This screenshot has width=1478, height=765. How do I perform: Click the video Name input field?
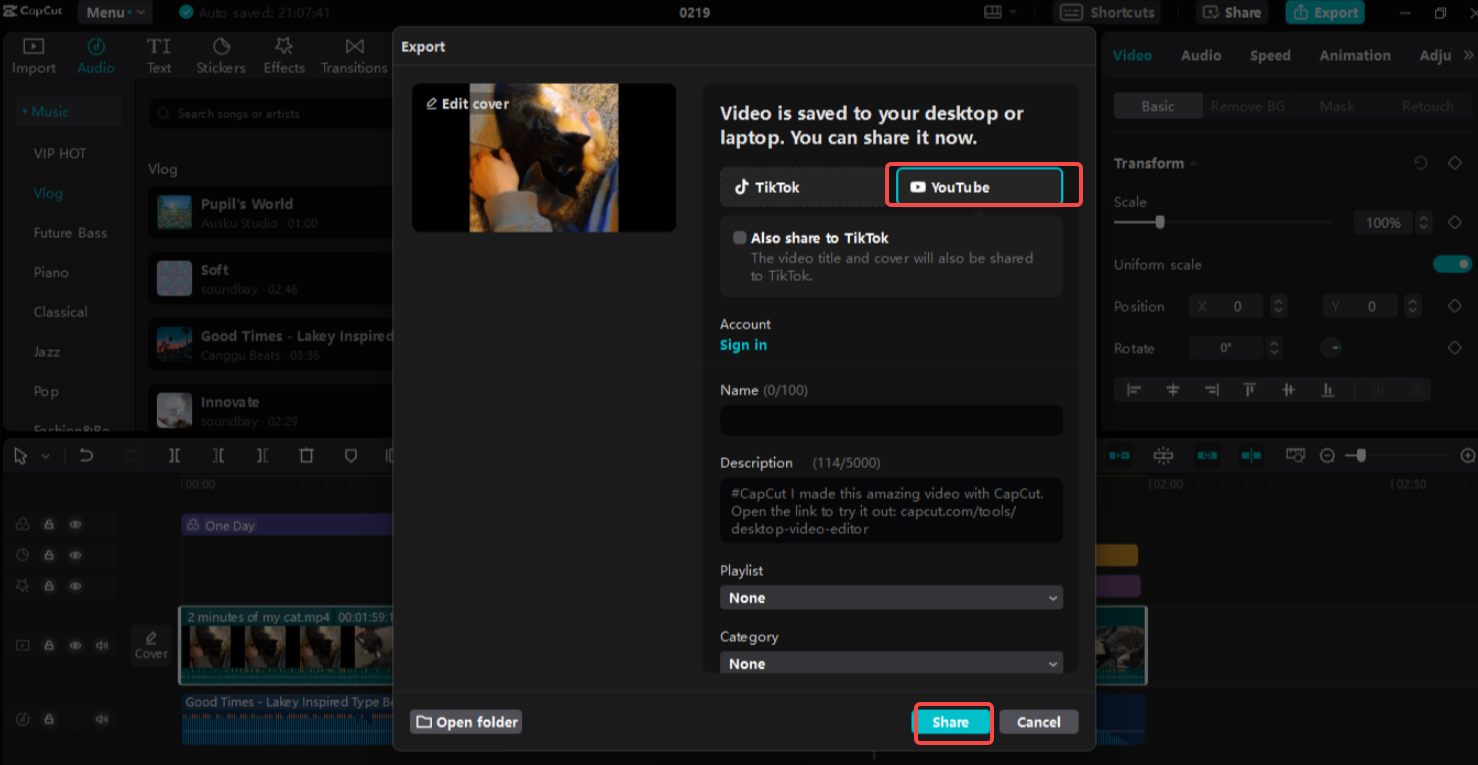[x=891, y=420]
